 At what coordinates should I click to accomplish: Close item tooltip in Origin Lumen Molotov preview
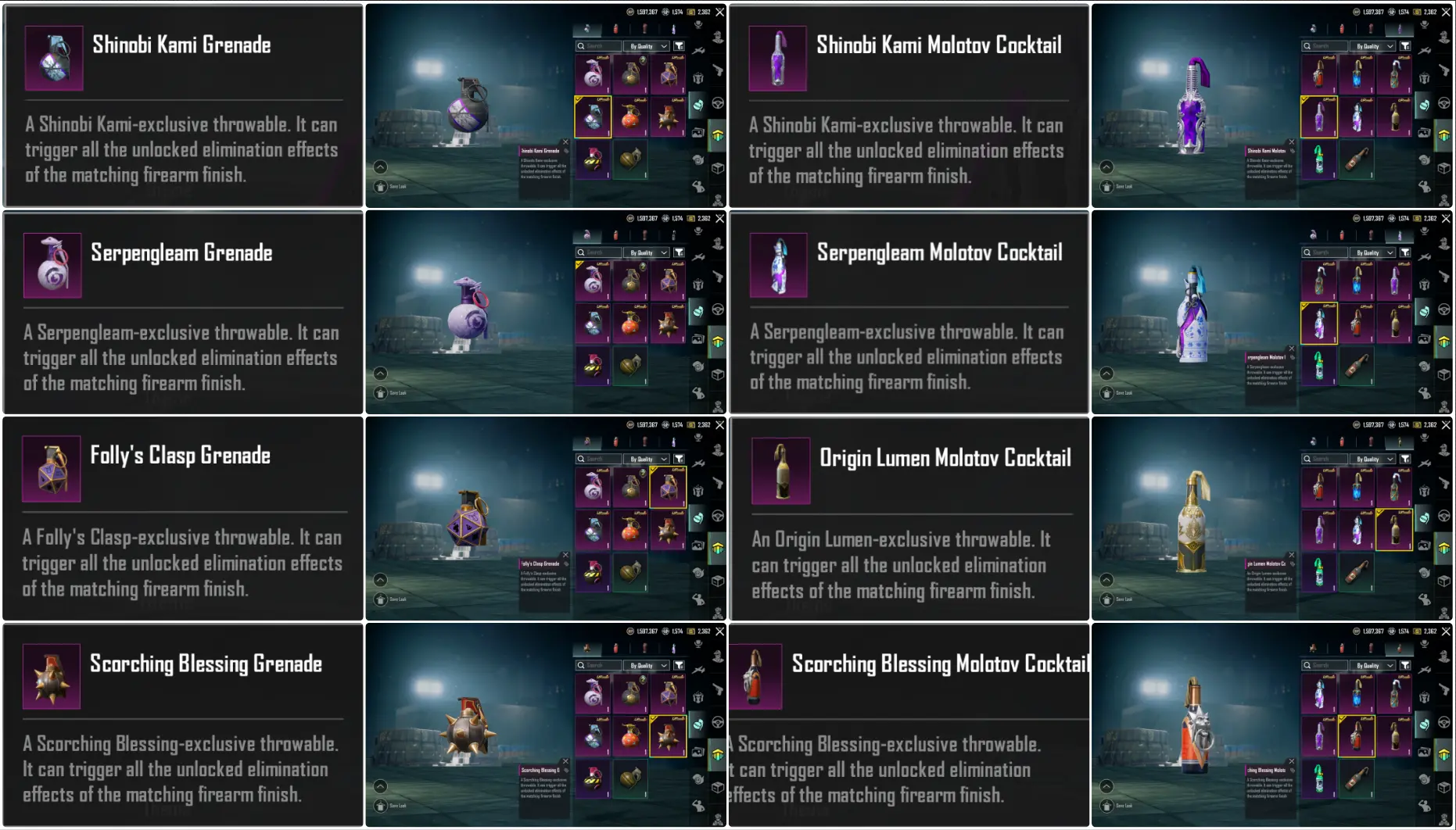click(x=1292, y=555)
